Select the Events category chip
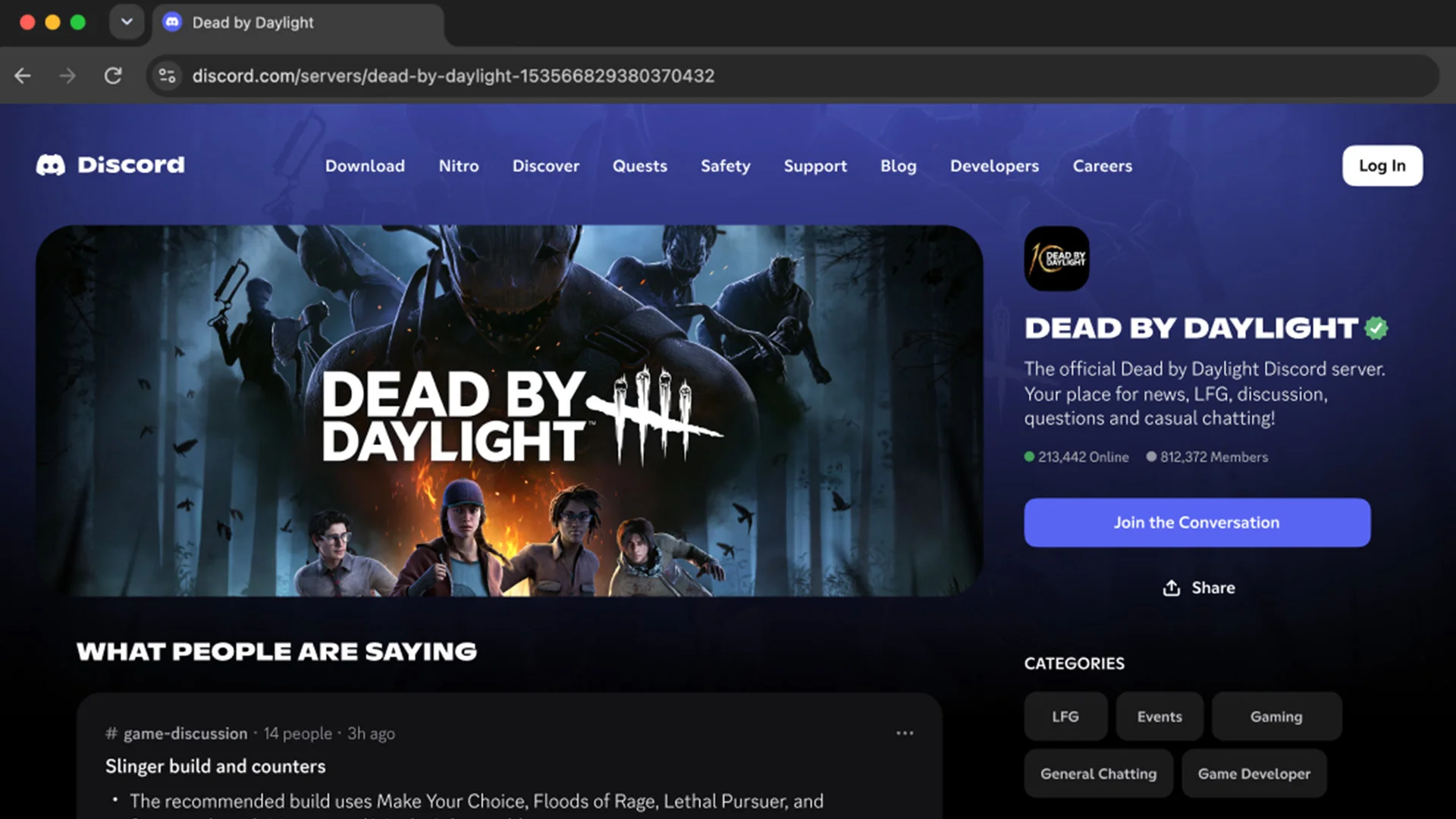1456x819 pixels. tap(1159, 717)
